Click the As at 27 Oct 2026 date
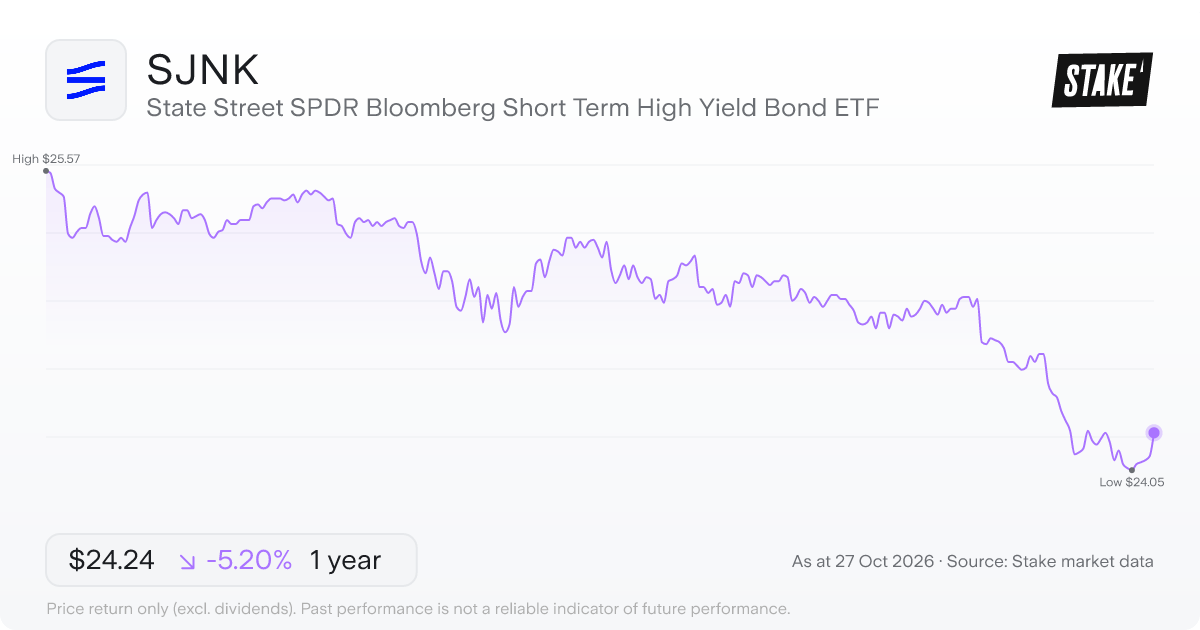This screenshot has height=630, width=1200. 861,562
